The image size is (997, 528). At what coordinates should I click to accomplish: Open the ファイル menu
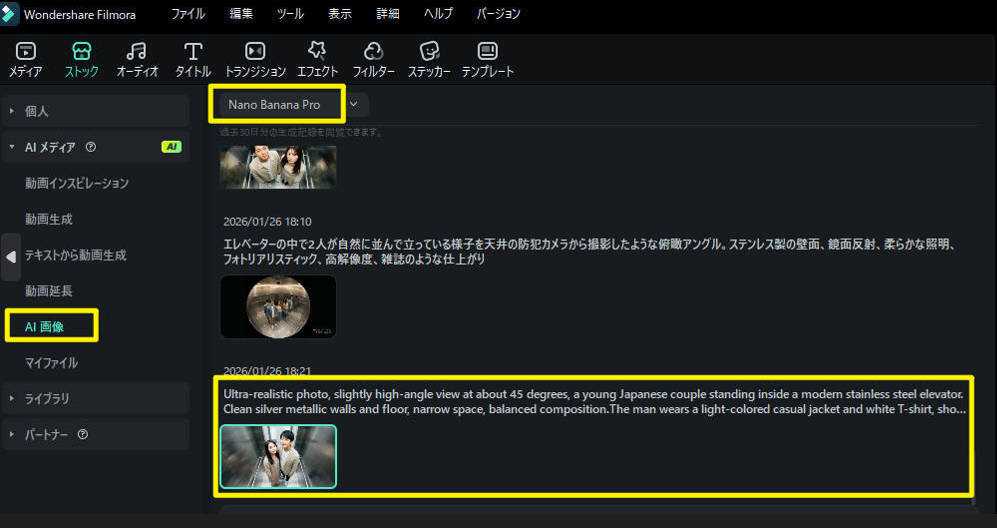click(188, 13)
